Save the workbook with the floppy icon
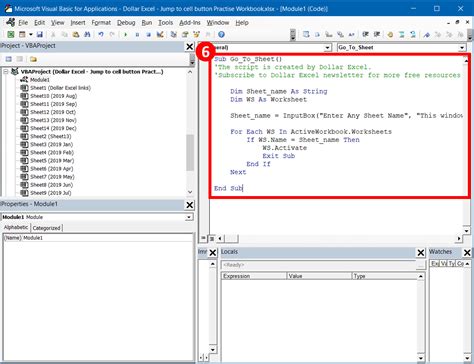 click(40, 34)
